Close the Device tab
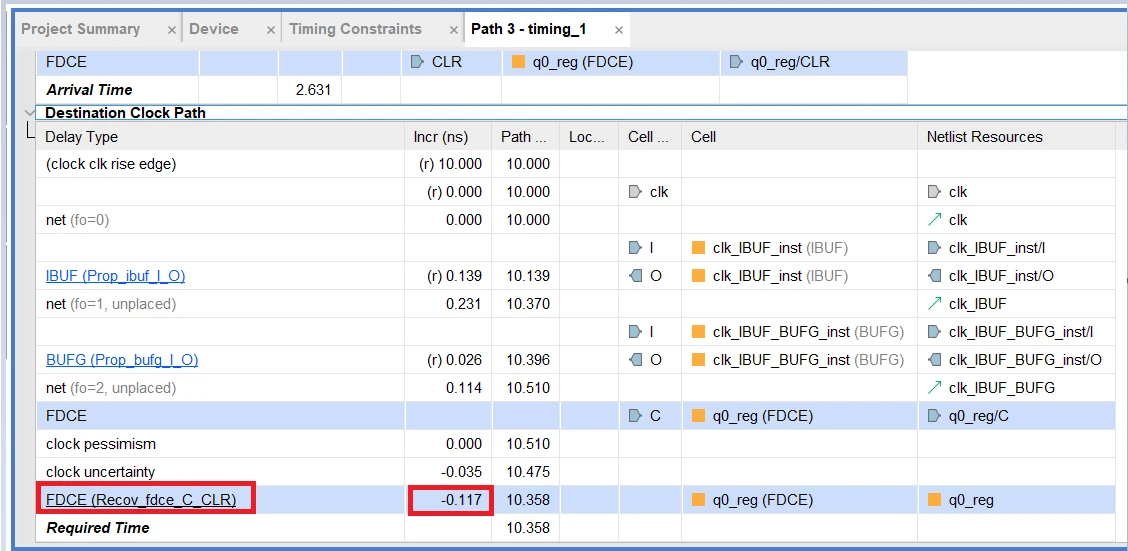This screenshot has height=551, width=1128. click(x=270, y=30)
